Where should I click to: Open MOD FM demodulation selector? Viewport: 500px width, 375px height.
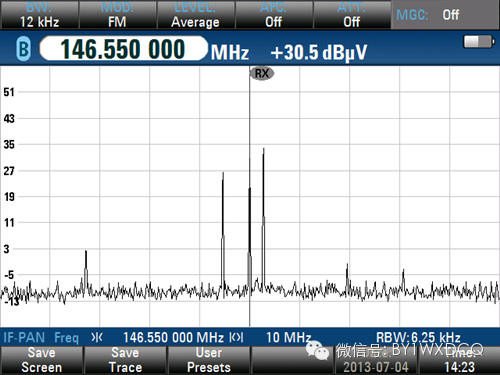[x=117, y=15]
